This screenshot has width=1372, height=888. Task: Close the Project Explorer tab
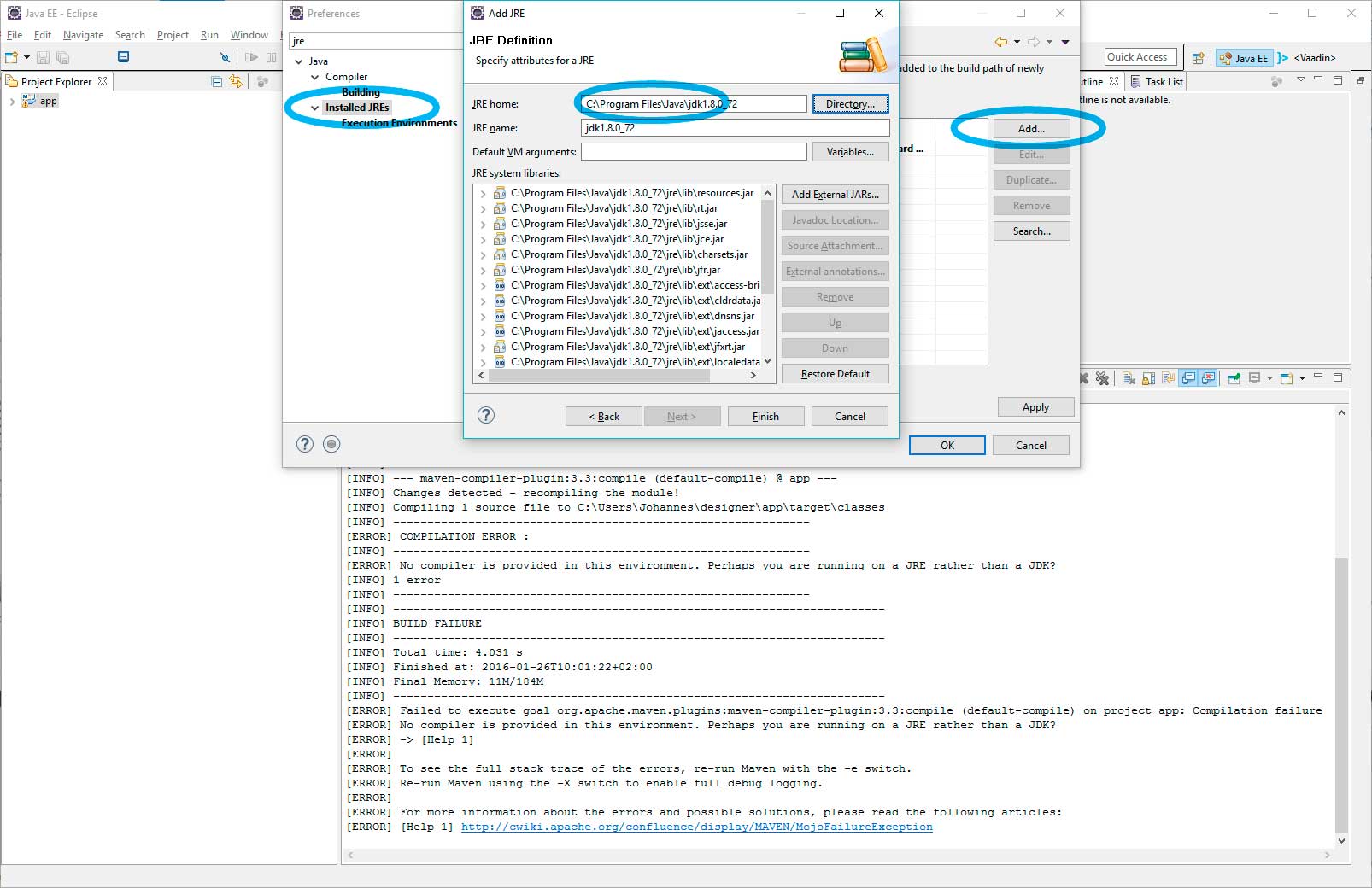[103, 82]
